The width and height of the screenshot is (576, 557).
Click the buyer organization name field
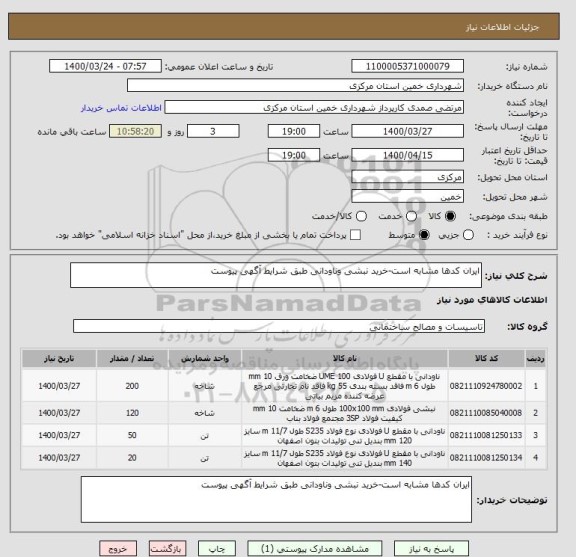click(295, 86)
